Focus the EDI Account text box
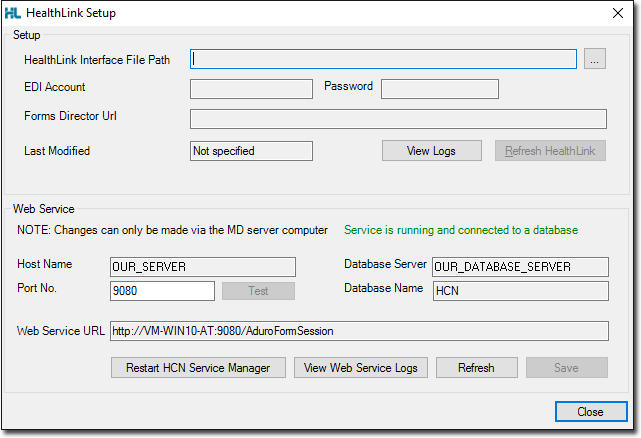 (x=251, y=89)
